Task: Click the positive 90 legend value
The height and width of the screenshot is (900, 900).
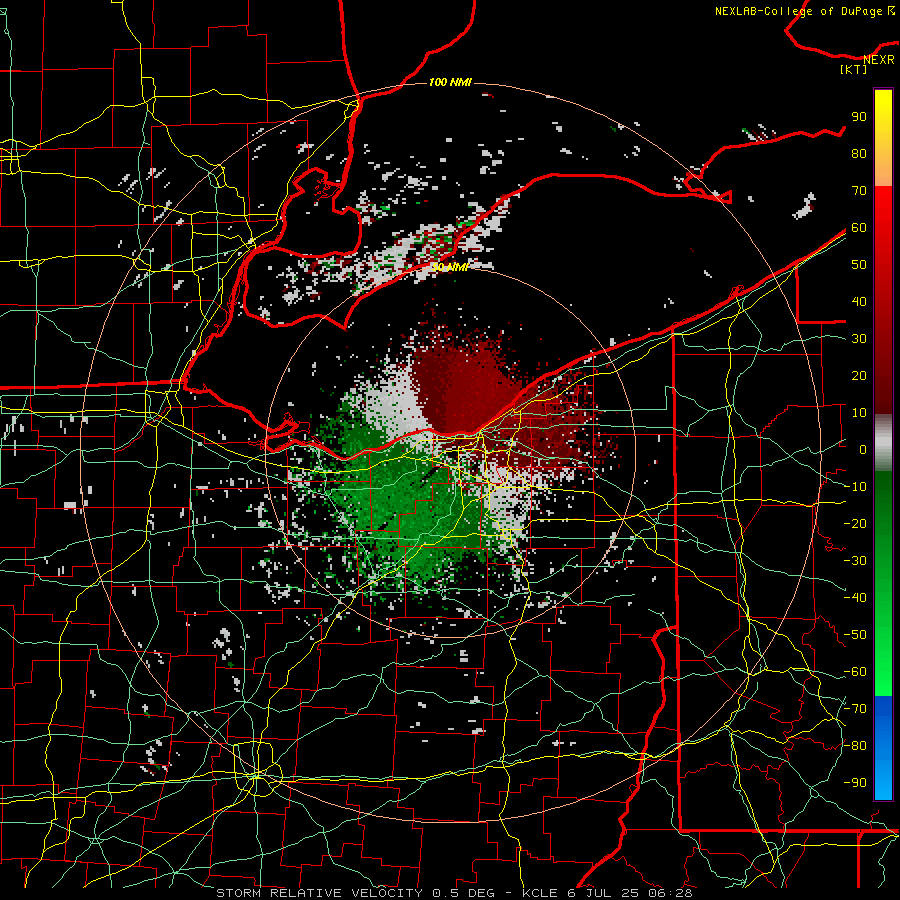Action: [x=859, y=117]
